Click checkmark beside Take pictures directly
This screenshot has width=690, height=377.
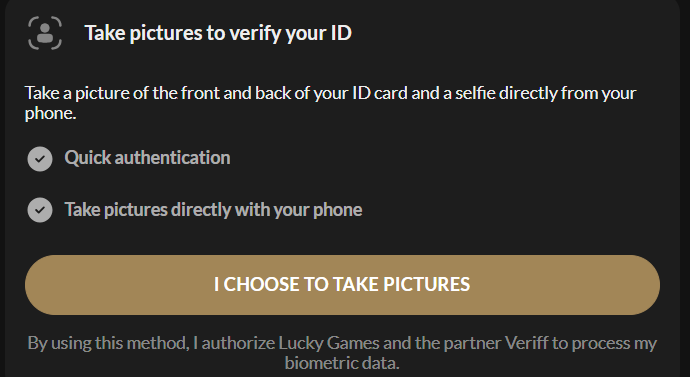[40, 210]
